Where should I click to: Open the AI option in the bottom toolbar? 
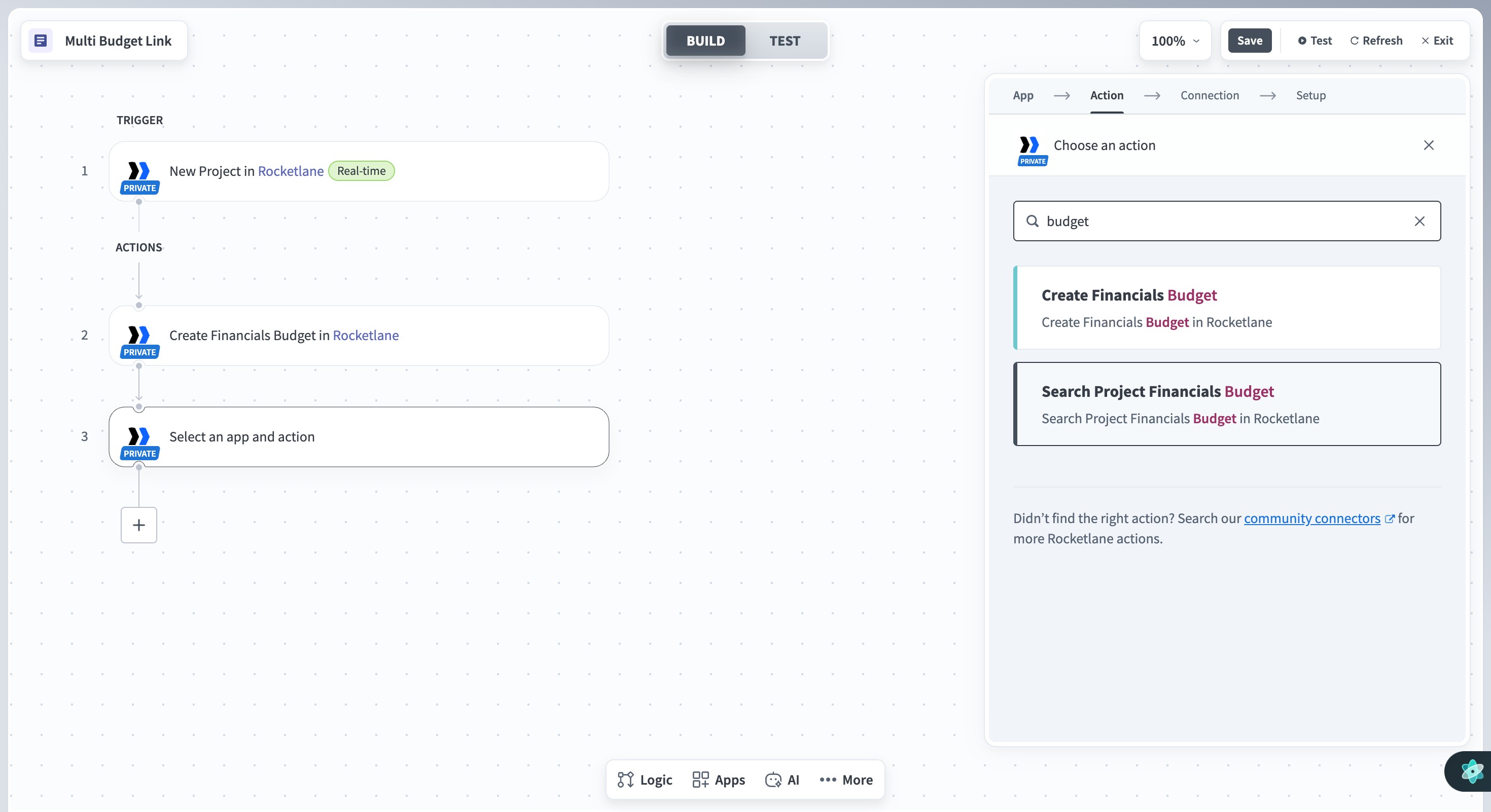pyautogui.click(x=782, y=780)
